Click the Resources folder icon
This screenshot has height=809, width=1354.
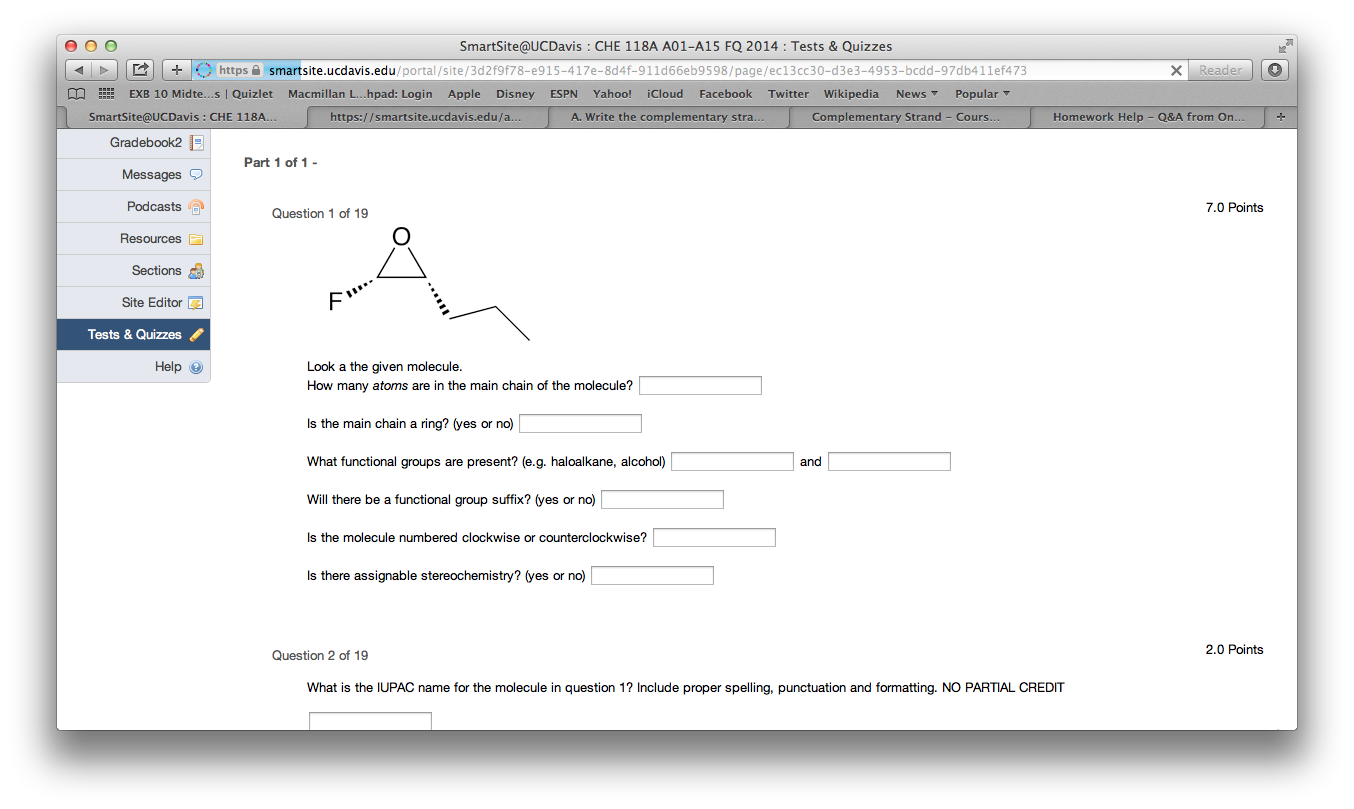(x=196, y=239)
